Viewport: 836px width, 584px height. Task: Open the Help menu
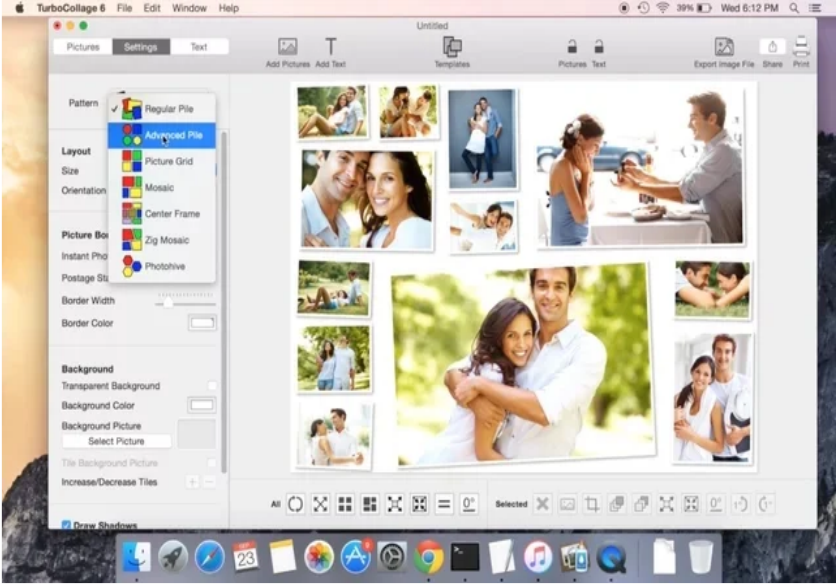tap(229, 8)
